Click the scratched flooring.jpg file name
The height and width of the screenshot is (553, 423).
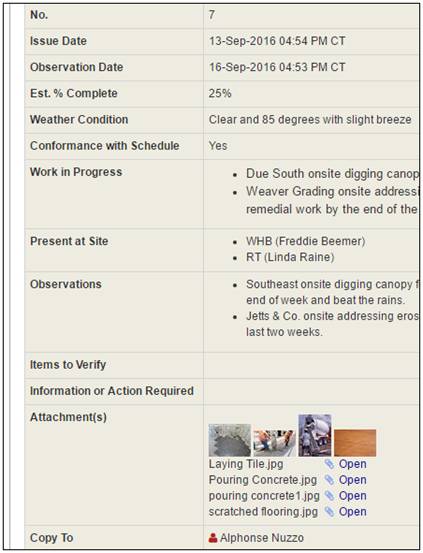click(263, 512)
